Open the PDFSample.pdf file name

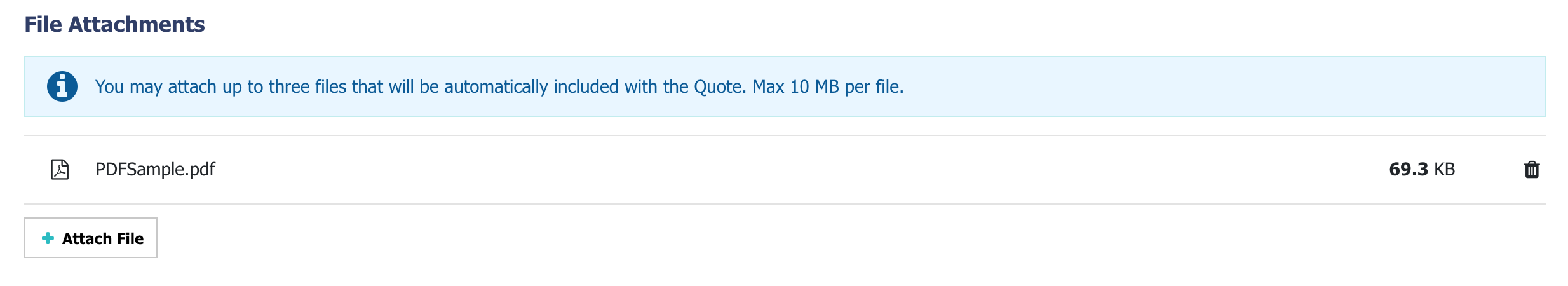pyautogui.click(x=155, y=170)
